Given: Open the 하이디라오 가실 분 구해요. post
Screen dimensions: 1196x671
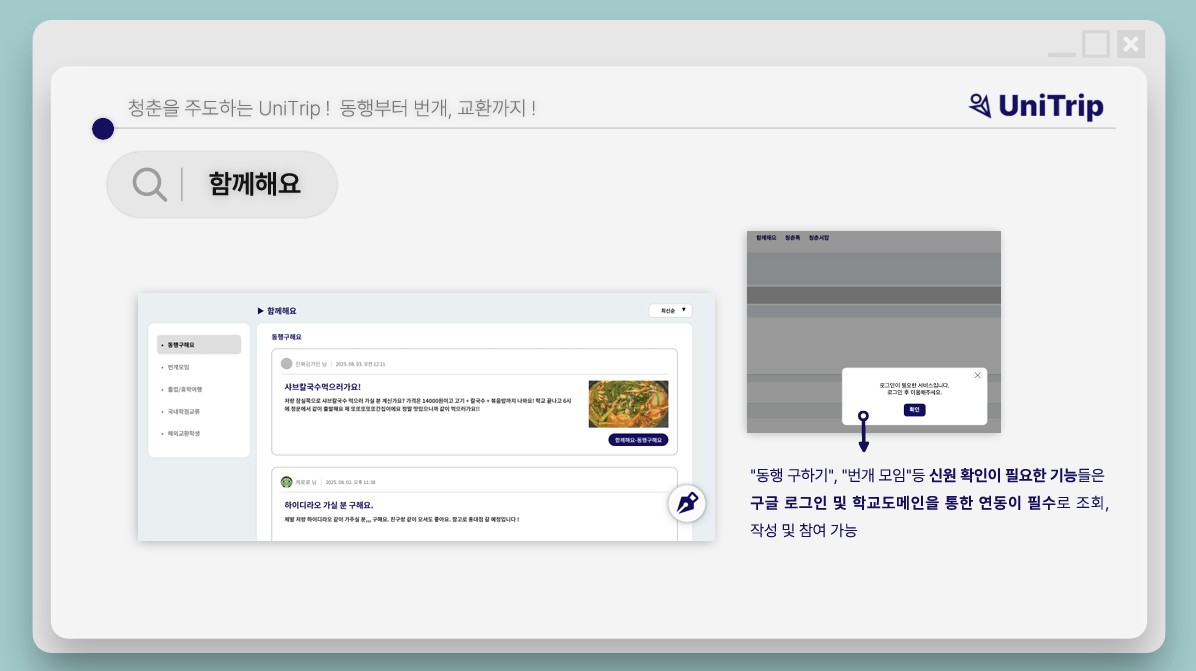Looking at the screenshot, I should click(328, 505).
